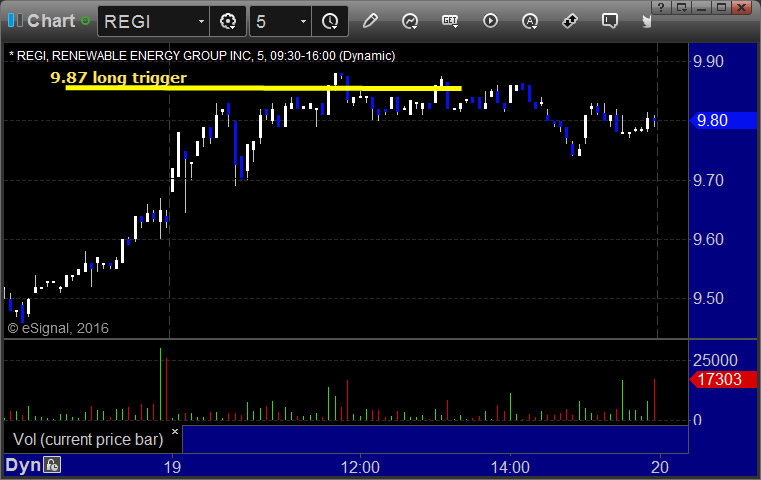Image resolution: width=761 pixels, height=480 pixels.
Task: Click the 9.90 price axis label
Action: click(x=708, y=62)
